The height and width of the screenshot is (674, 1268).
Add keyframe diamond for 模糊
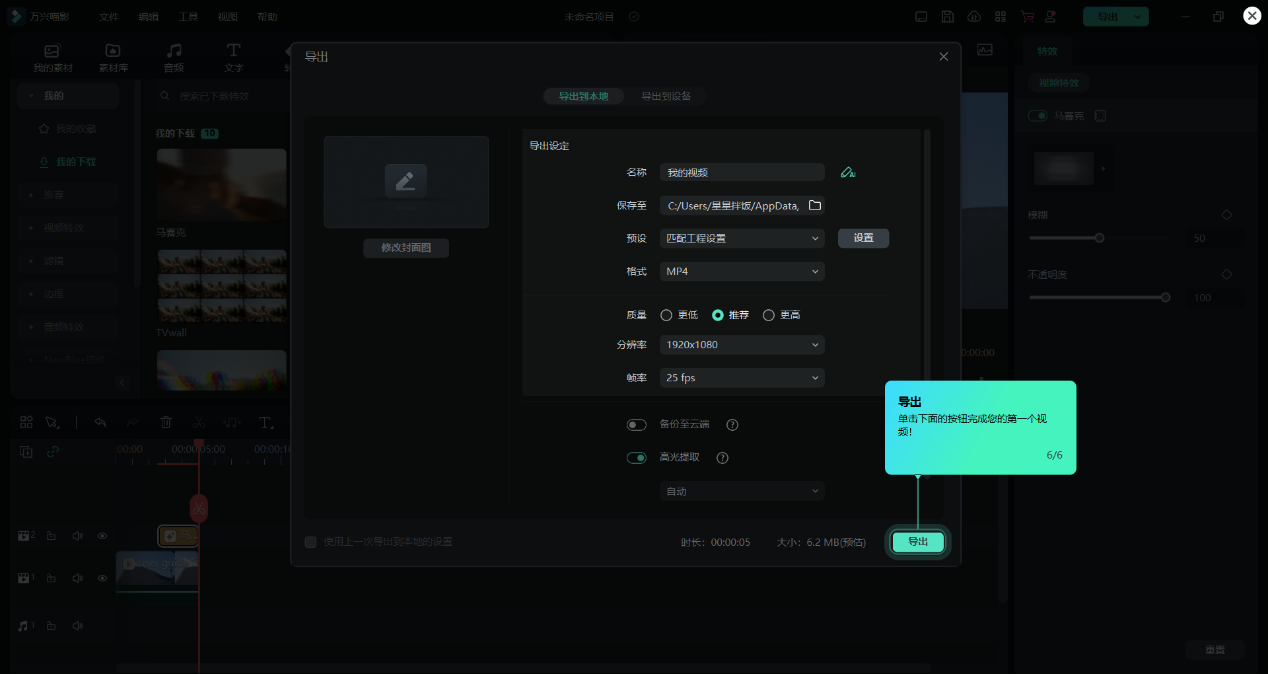tap(1227, 215)
